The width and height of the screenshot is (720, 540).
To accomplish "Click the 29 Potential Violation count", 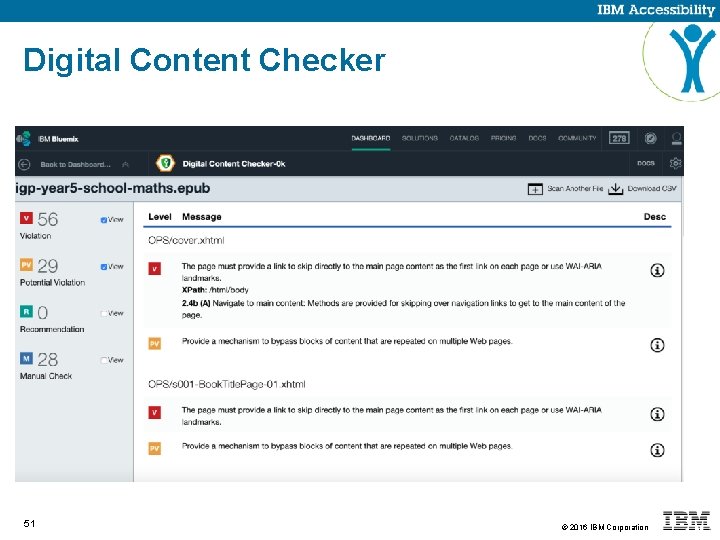I will pos(48,266).
